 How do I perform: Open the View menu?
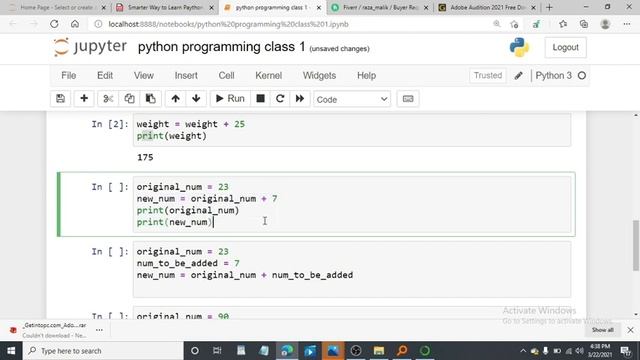144,76
